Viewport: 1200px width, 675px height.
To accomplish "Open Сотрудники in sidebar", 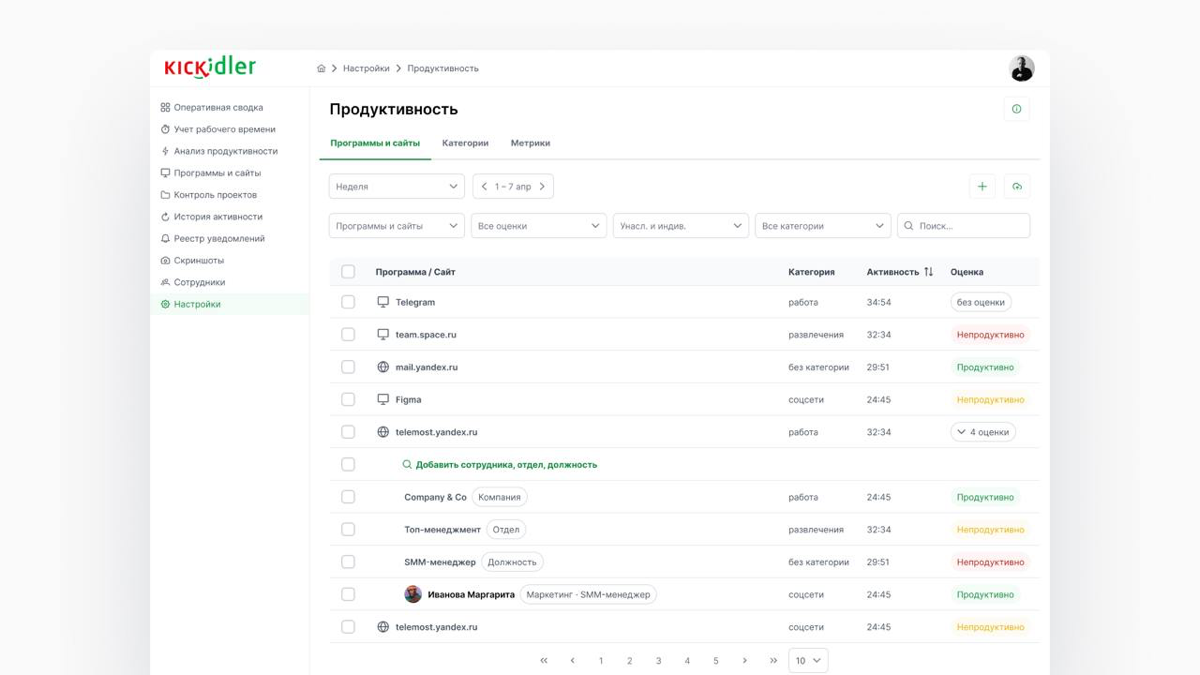I will (x=199, y=282).
